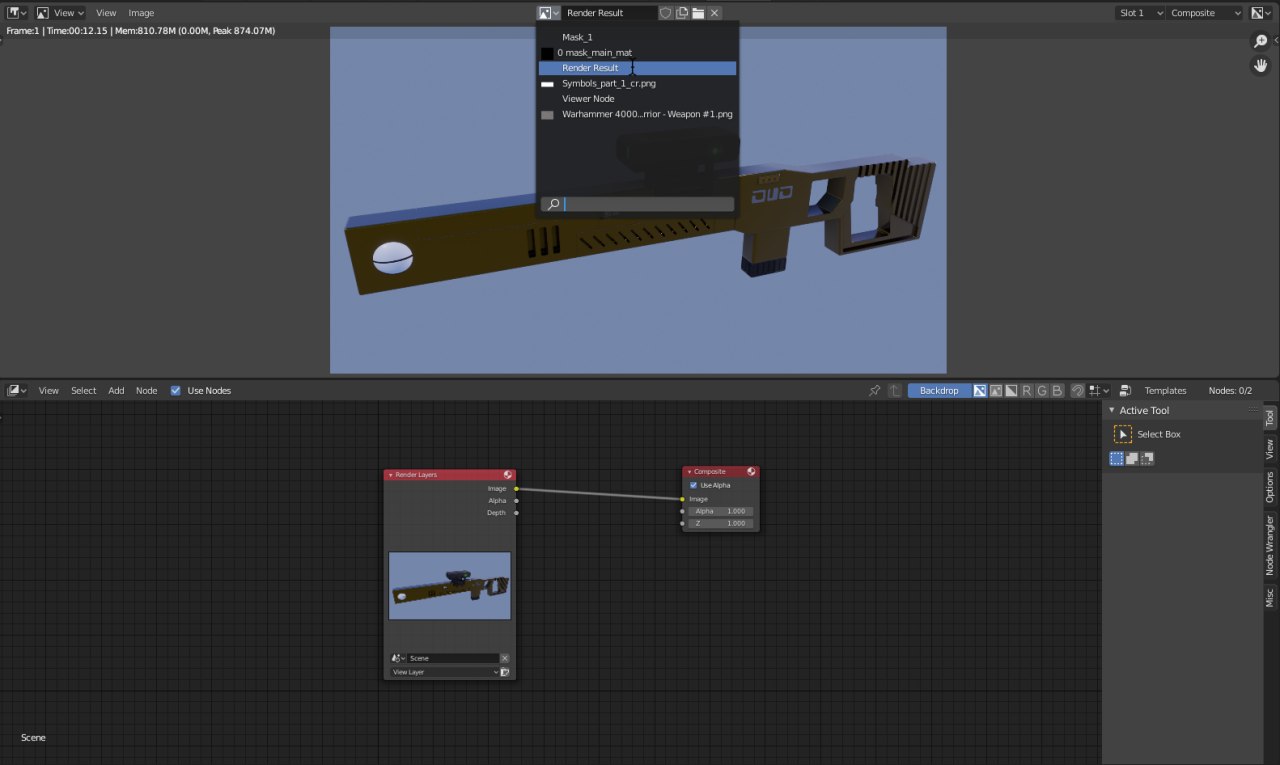The width and height of the screenshot is (1280, 765).
Task: Switch to the Node Wrangler sidebar tab
Action: pyautogui.click(x=1270, y=546)
